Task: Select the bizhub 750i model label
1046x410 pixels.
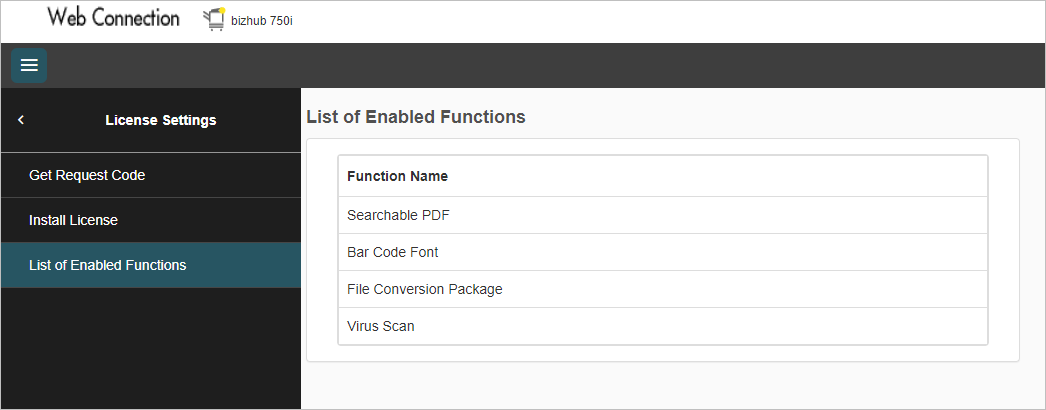Action: pos(262,21)
